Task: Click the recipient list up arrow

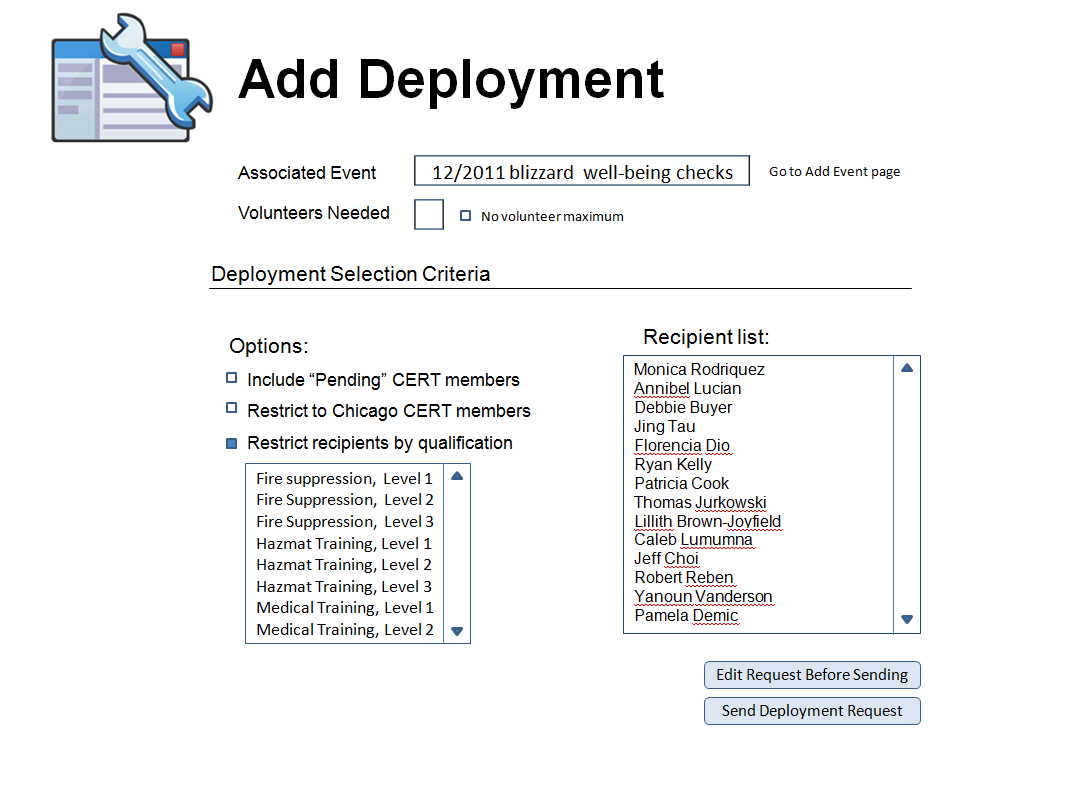Action: [x=907, y=368]
